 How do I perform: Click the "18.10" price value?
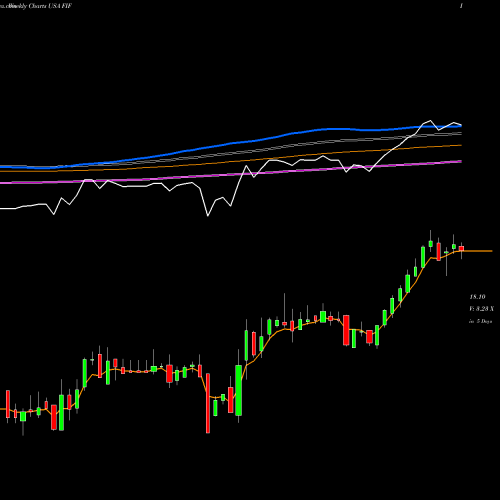tap(477, 297)
